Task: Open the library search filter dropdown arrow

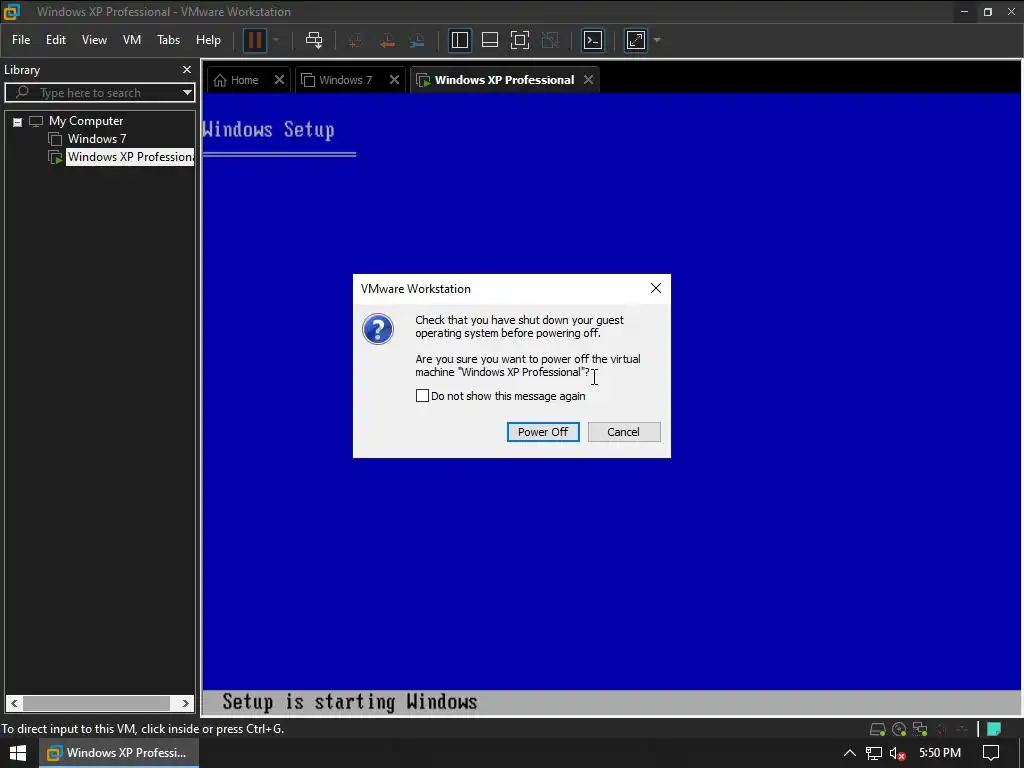Action: pyautogui.click(x=187, y=93)
